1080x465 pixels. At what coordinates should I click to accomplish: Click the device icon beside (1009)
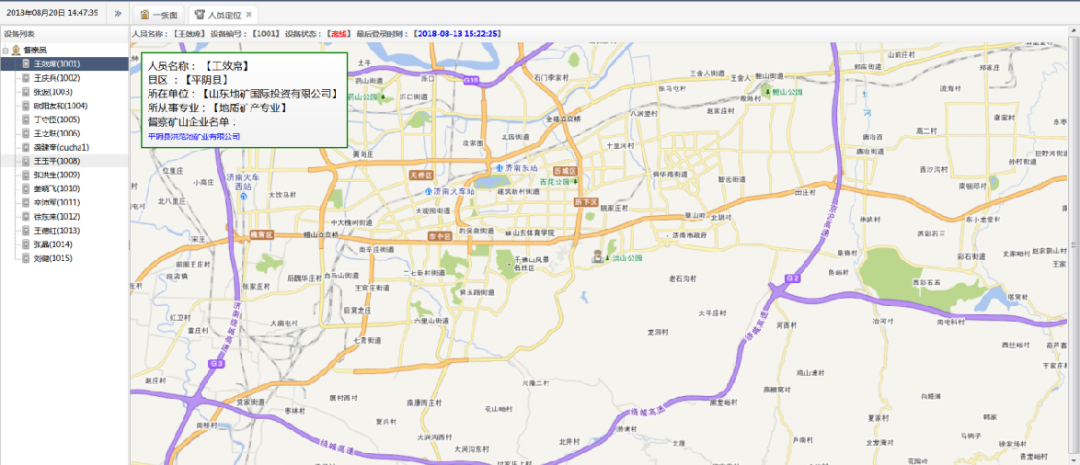pos(26,175)
